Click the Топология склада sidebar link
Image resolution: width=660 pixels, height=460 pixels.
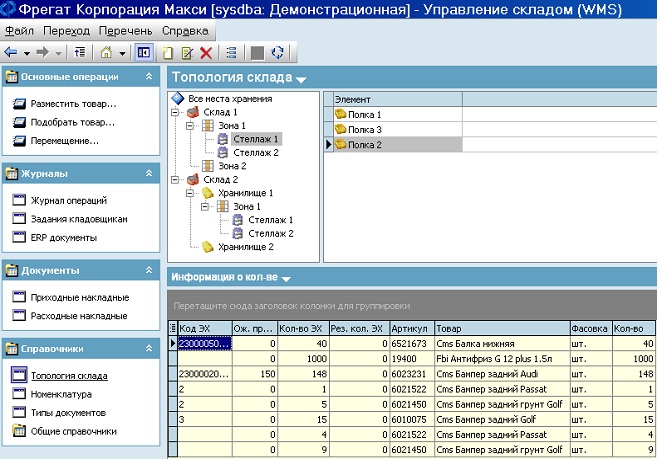69,375
